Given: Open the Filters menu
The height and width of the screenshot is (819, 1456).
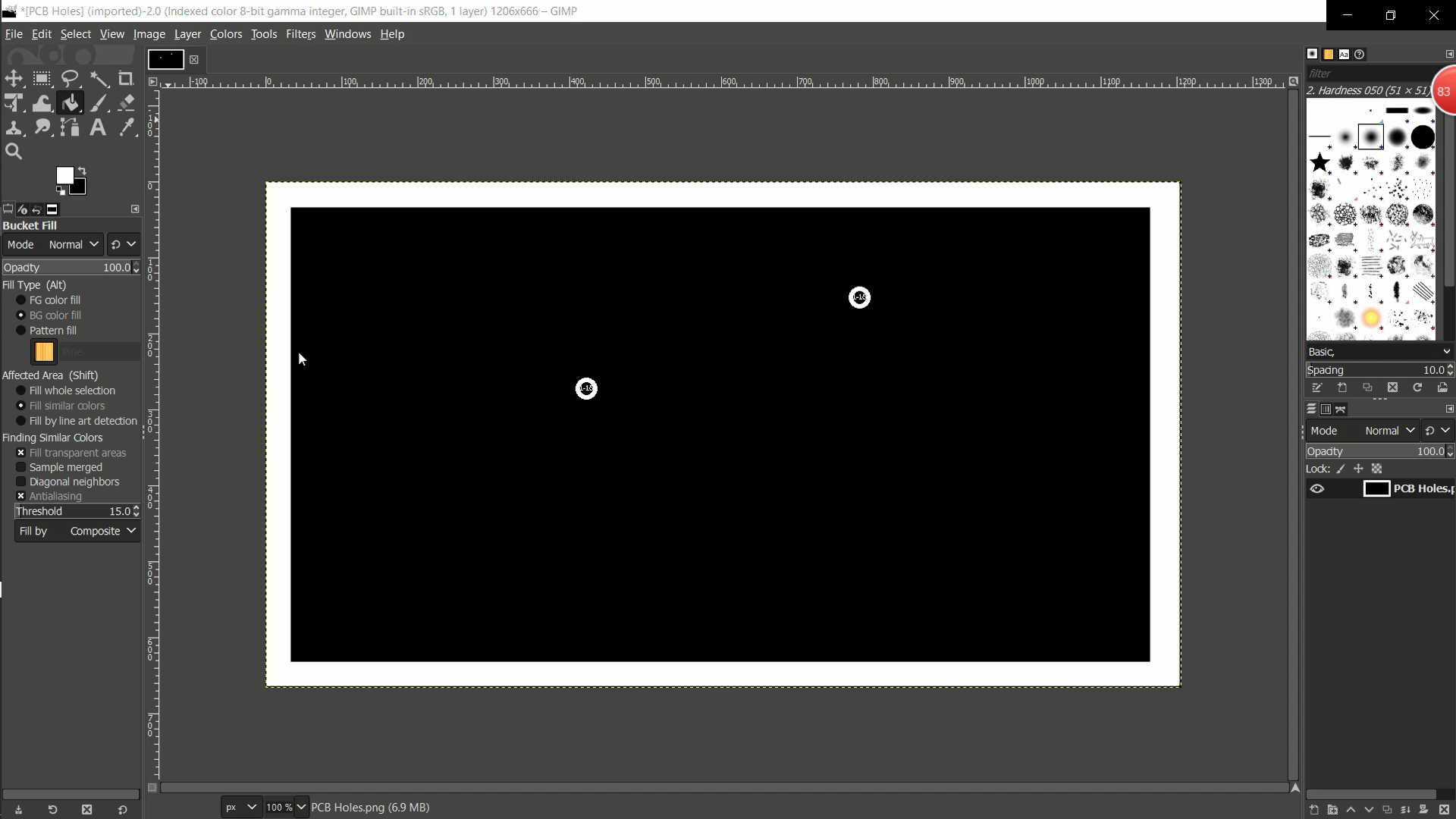Looking at the screenshot, I should tap(300, 34).
